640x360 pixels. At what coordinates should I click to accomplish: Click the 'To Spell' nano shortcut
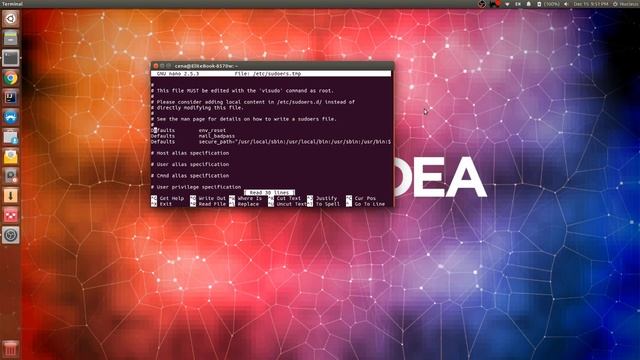coord(323,204)
